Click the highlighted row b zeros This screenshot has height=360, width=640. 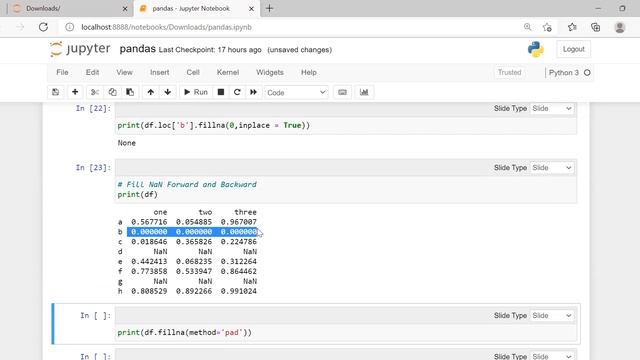[192, 232]
